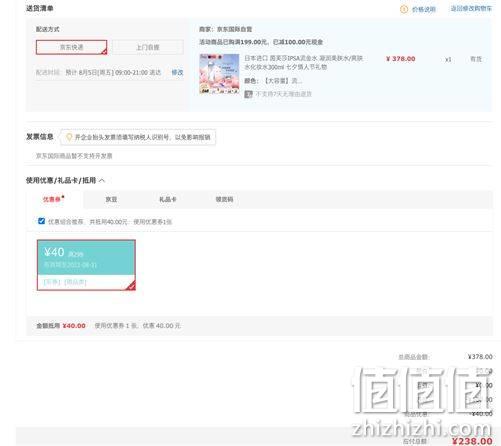Open the 礼品卡 tab
Screen dimensions: 501x446
(x=167, y=199)
